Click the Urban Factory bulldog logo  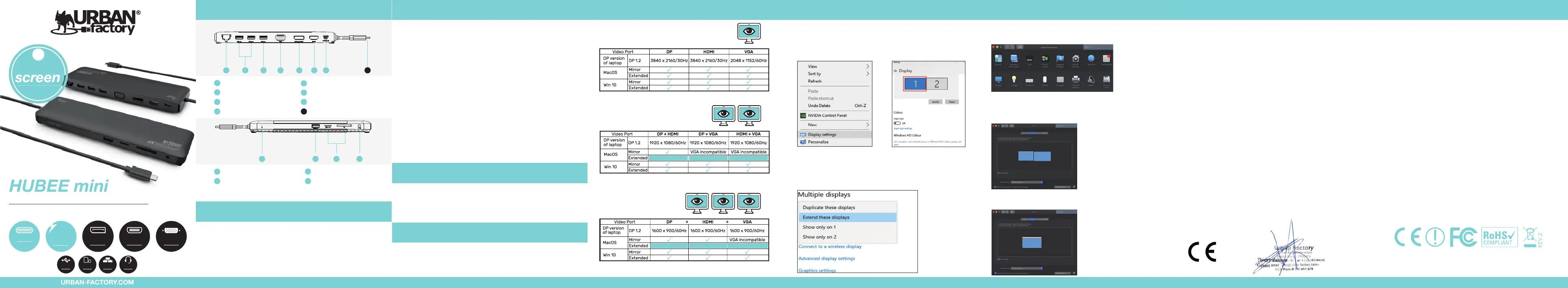click(x=95, y=22)
